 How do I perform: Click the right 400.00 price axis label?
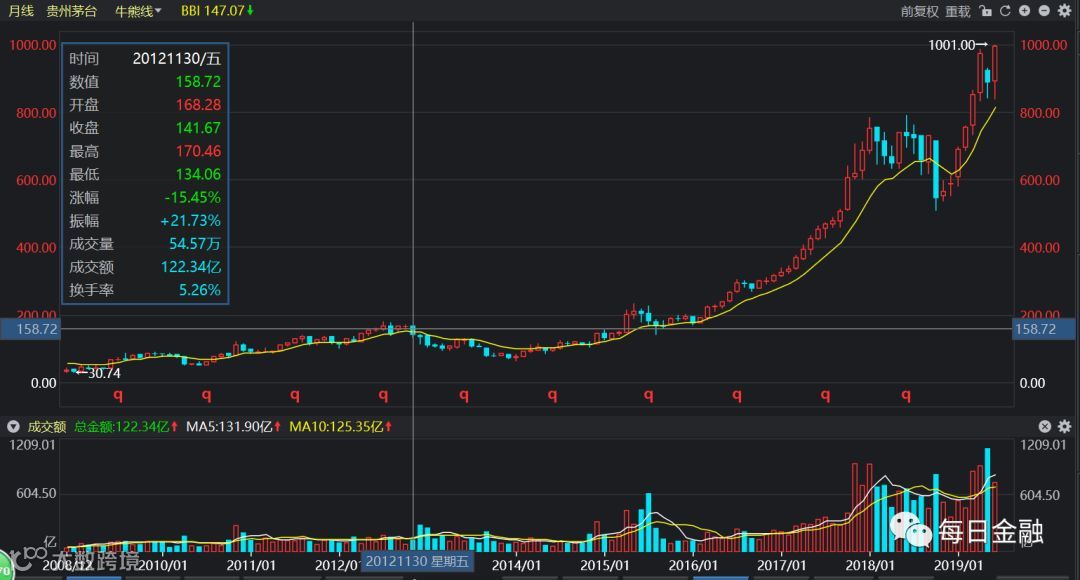coord(1040,247)
